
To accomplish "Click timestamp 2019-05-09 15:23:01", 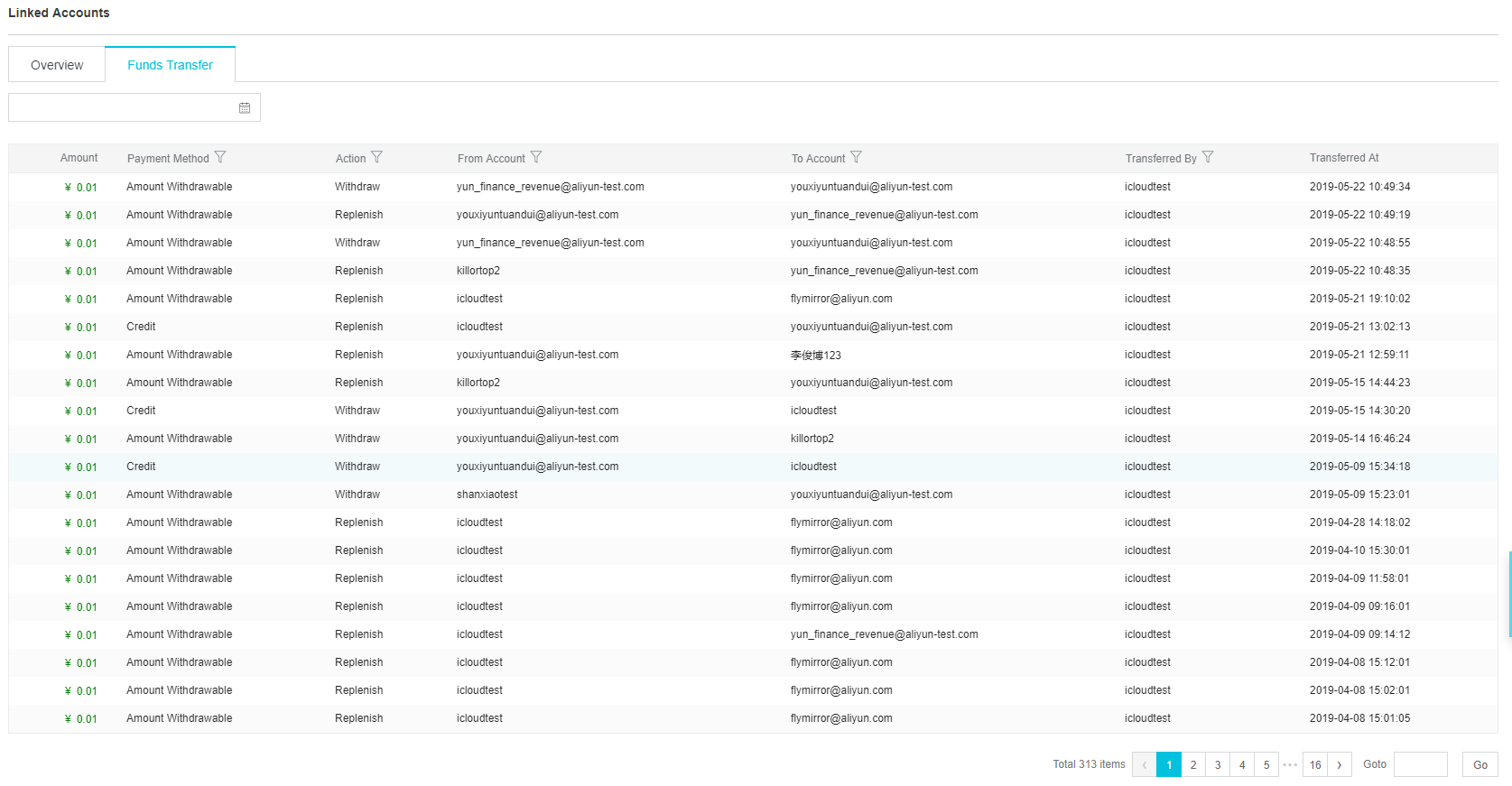I will pos(1359,495).
